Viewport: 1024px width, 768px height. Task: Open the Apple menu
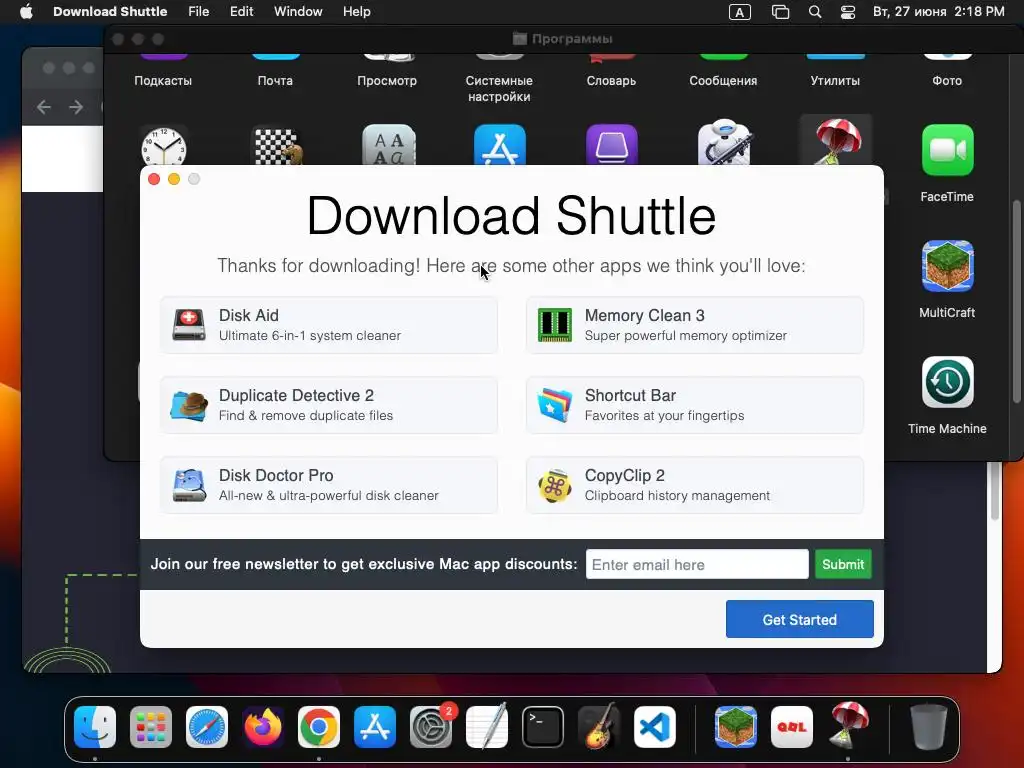pyautogui.click(x=26, y=12)
